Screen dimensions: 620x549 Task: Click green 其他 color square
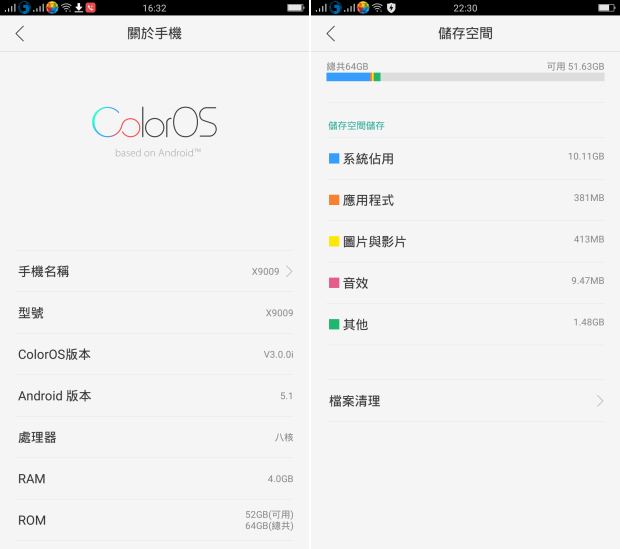tap(334, 324)
